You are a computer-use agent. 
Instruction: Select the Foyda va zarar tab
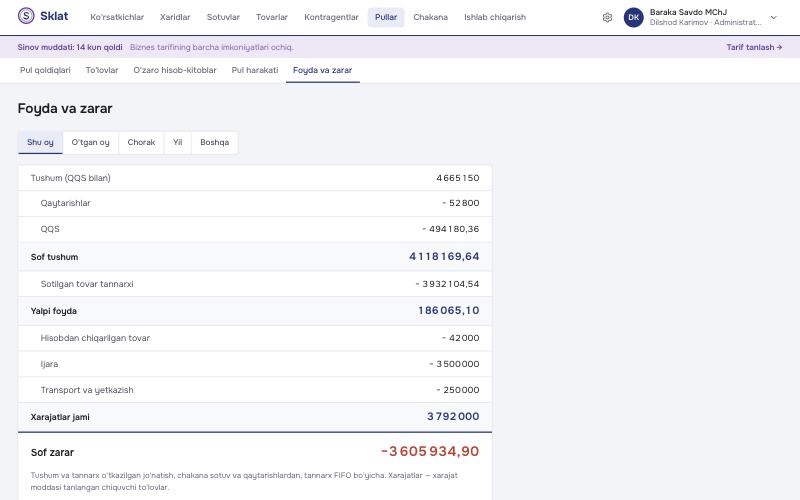pyautogui.click(x=322, y=70)
